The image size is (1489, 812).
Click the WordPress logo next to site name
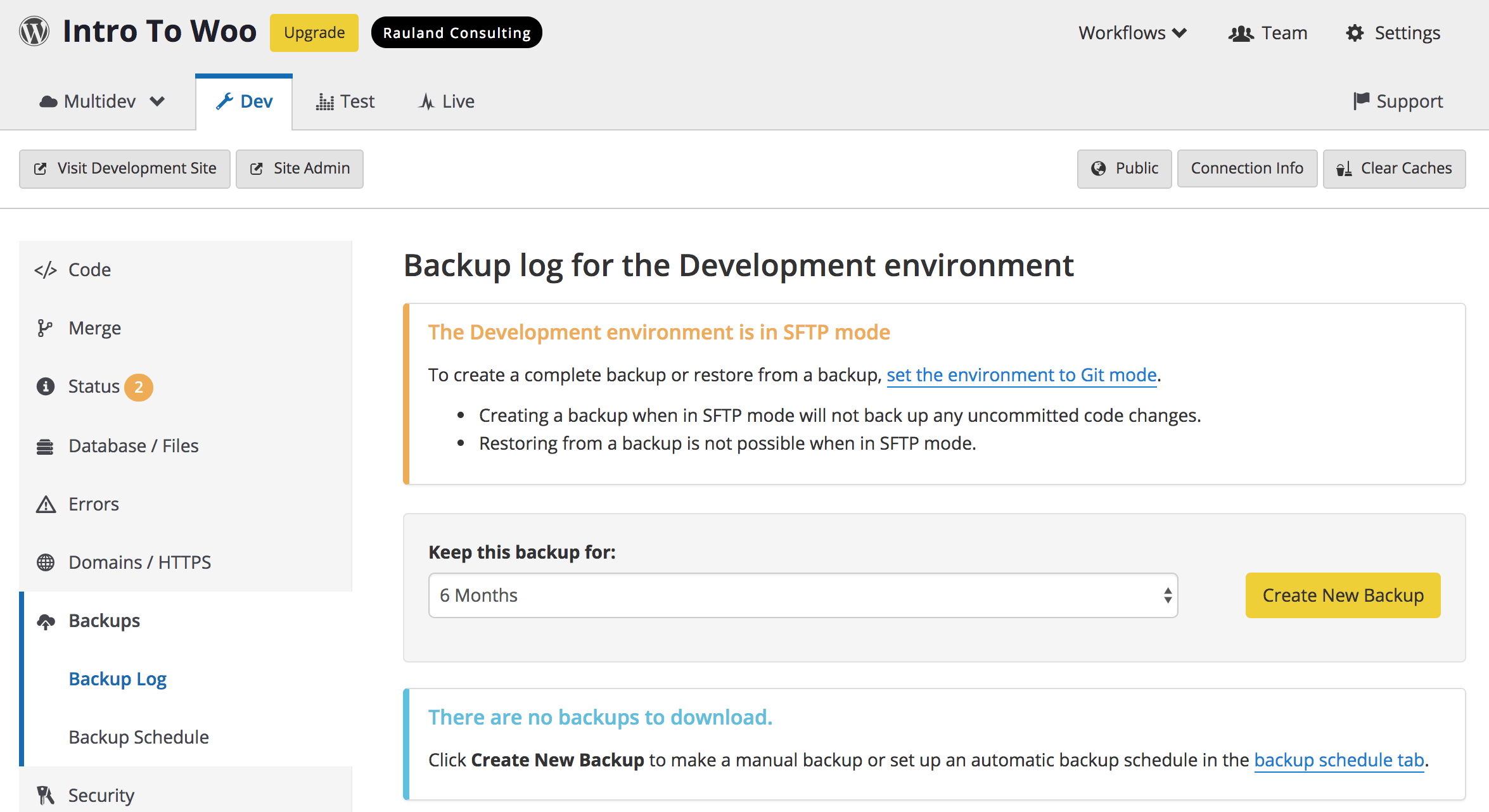(x=34, y=31)
